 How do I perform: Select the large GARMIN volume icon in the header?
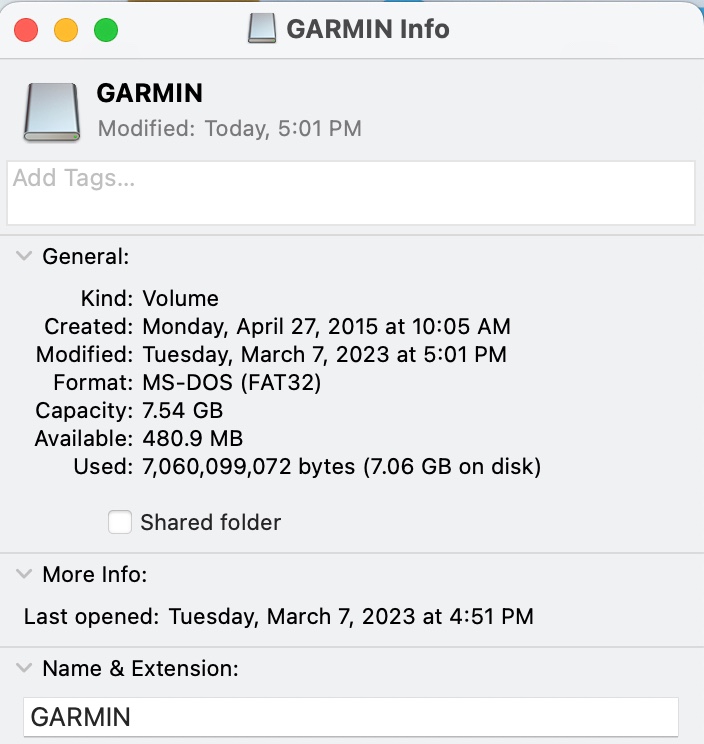[x=52, y=112]
